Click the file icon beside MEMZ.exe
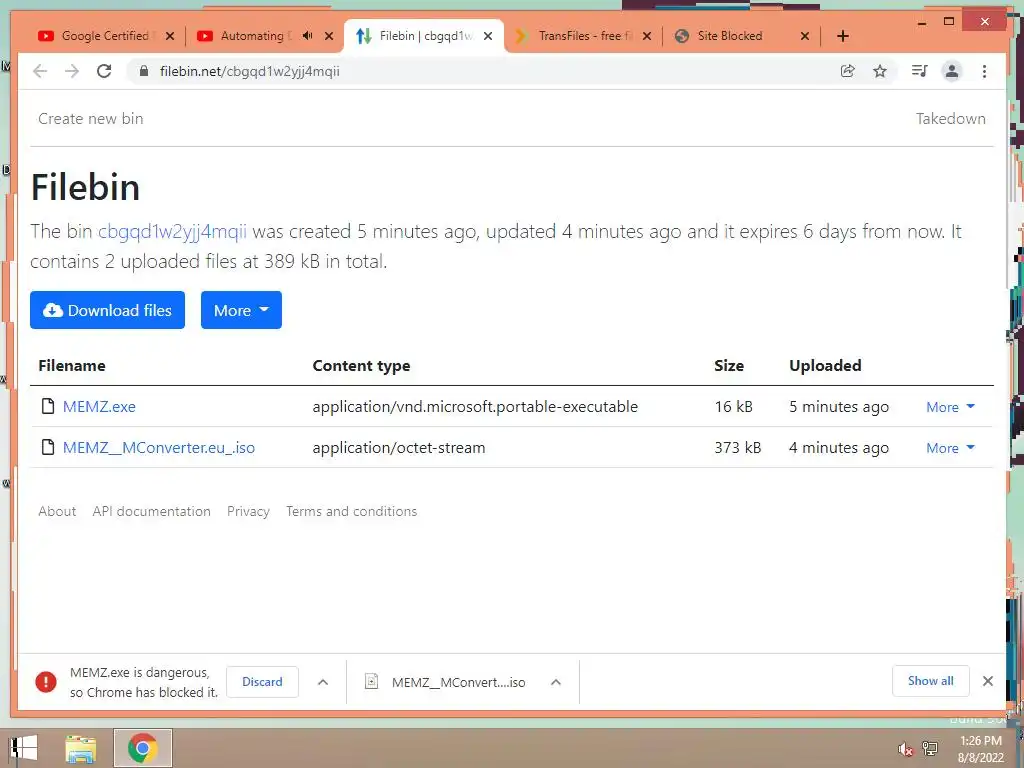 coord(48,406)
